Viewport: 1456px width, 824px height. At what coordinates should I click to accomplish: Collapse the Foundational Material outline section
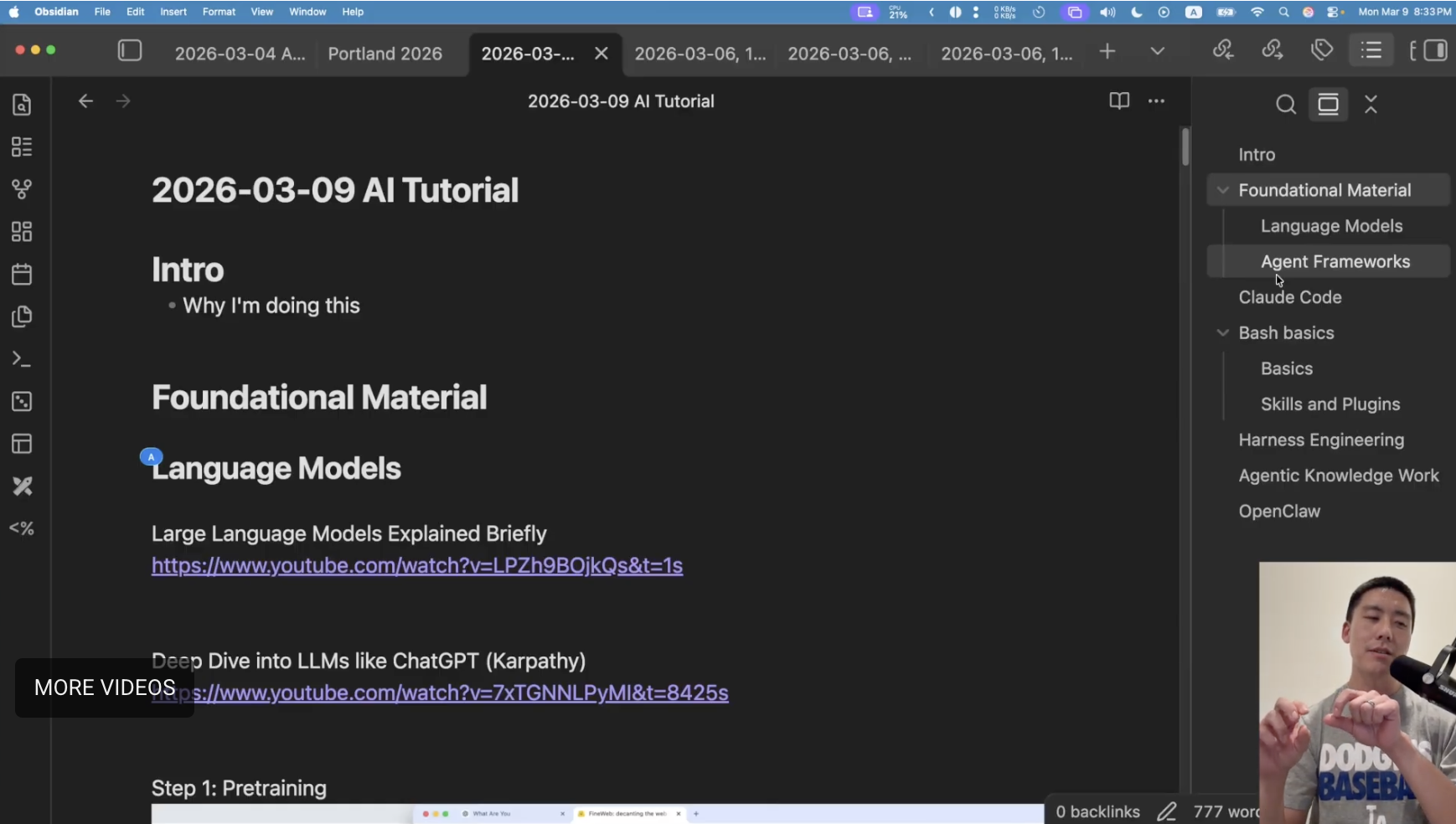click(1223, 191)
